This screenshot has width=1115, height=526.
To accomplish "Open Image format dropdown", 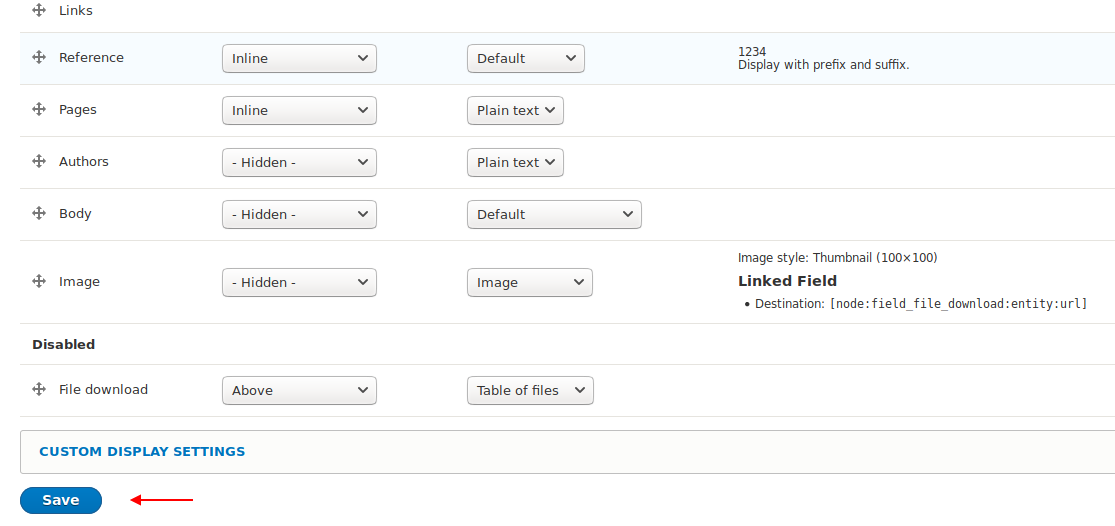I will click(x=529, y=283).
